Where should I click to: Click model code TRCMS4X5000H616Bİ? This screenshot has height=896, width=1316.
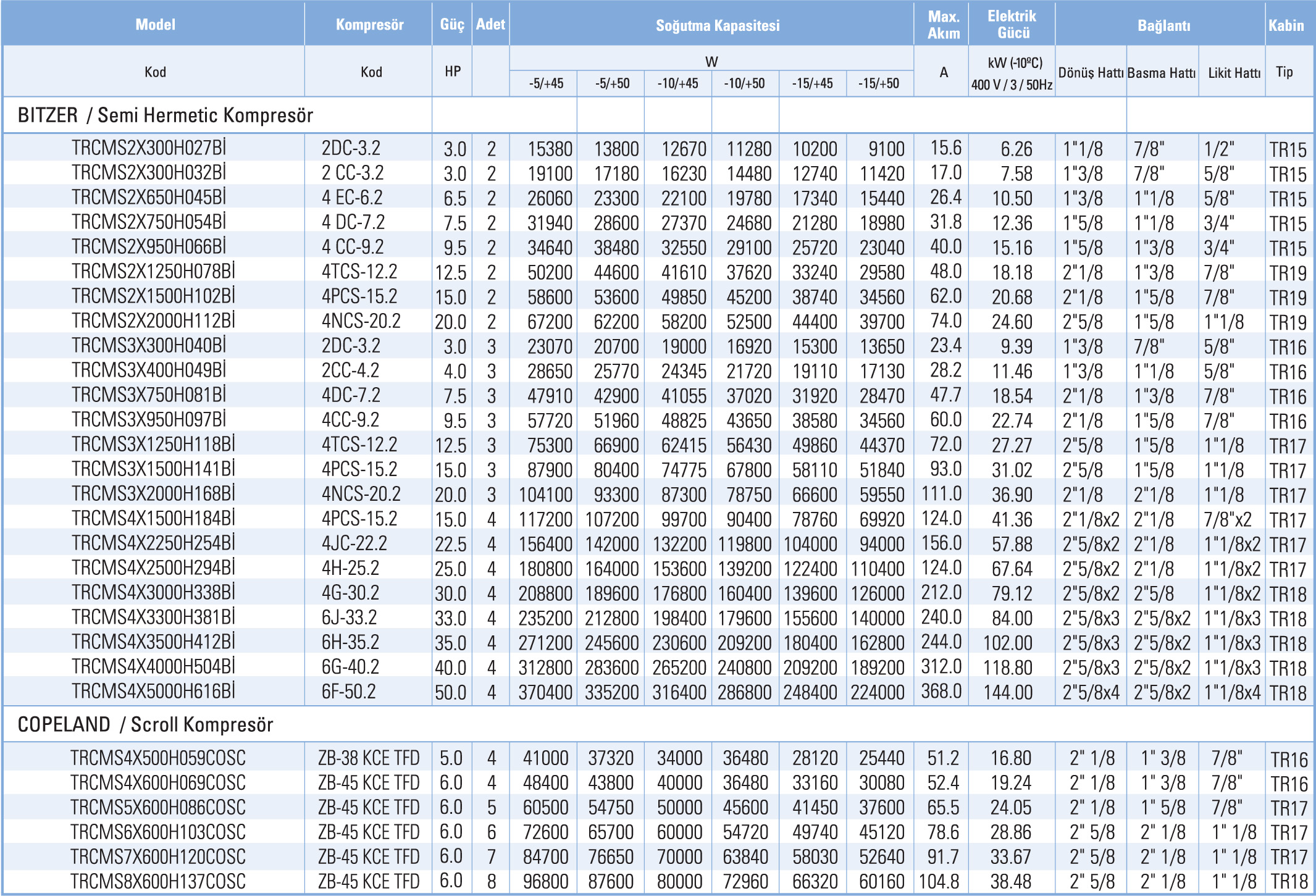(153, 692)
